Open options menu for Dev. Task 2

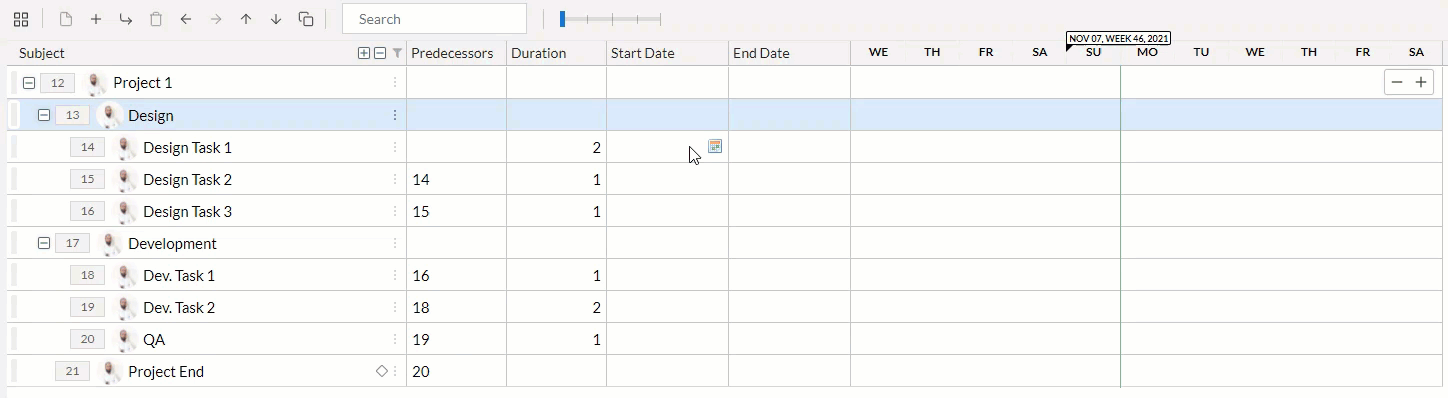click(x=395, y=307)
